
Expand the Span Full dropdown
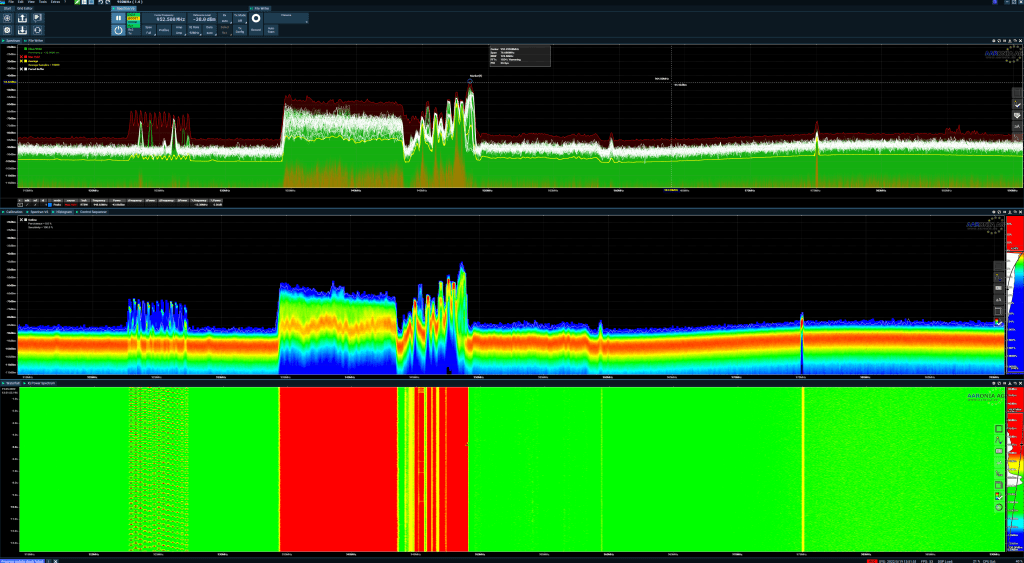point(148,30)
